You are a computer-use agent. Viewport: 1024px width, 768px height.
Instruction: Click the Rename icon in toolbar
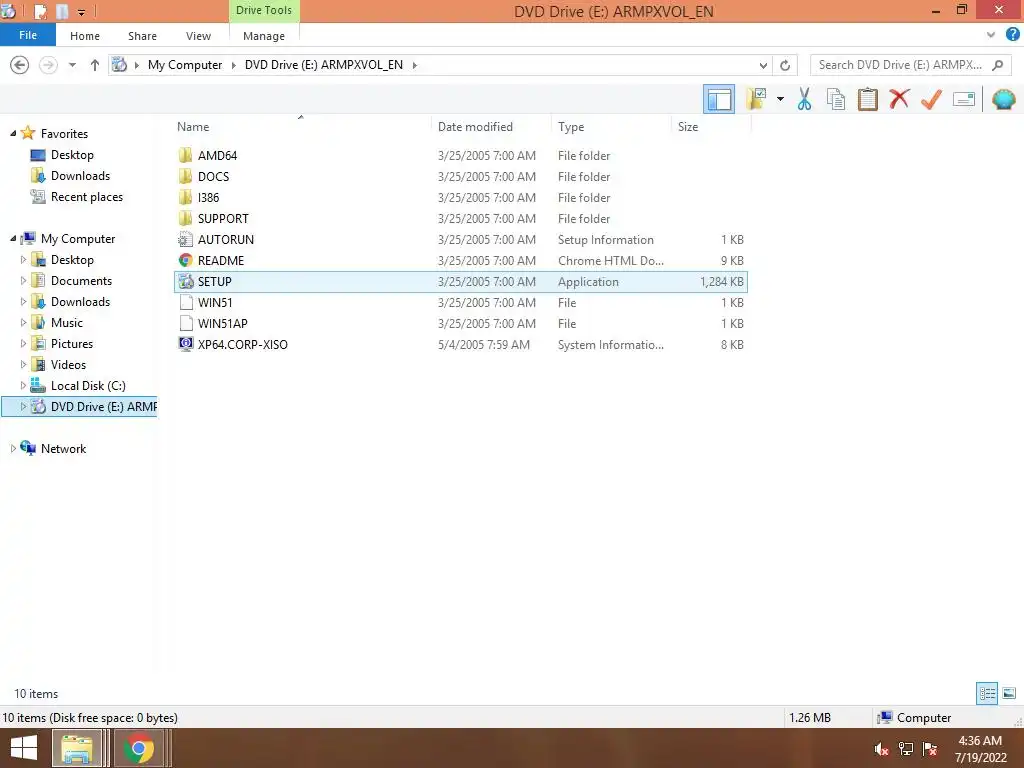tap(963, 99)
